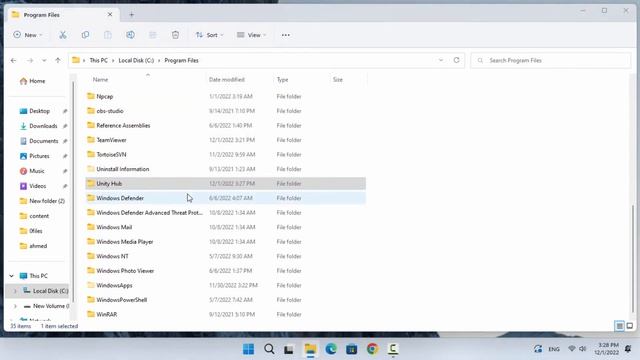Switch to large icons view in status bar
The image size is (640, 360).
click(630, 326)
